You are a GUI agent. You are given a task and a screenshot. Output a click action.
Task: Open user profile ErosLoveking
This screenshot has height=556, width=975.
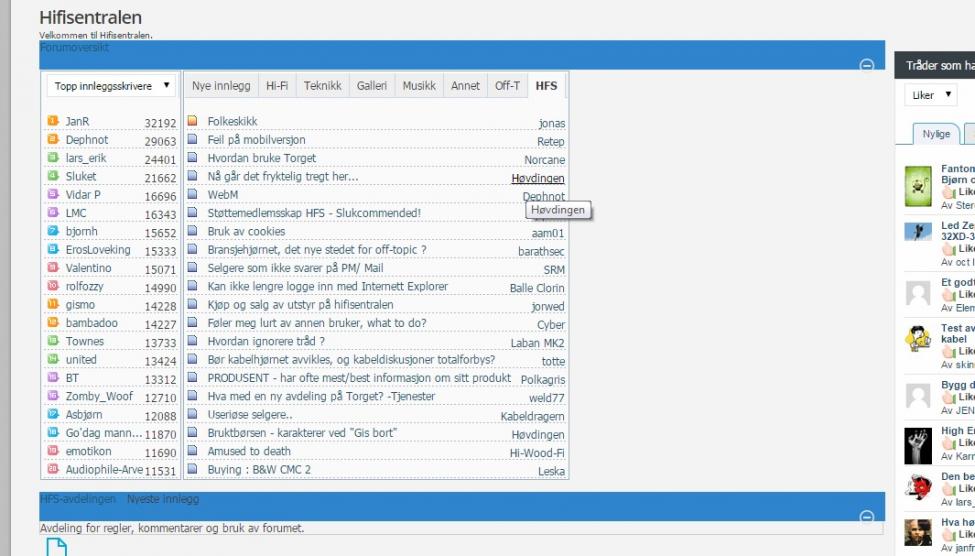tap(98, 249)
